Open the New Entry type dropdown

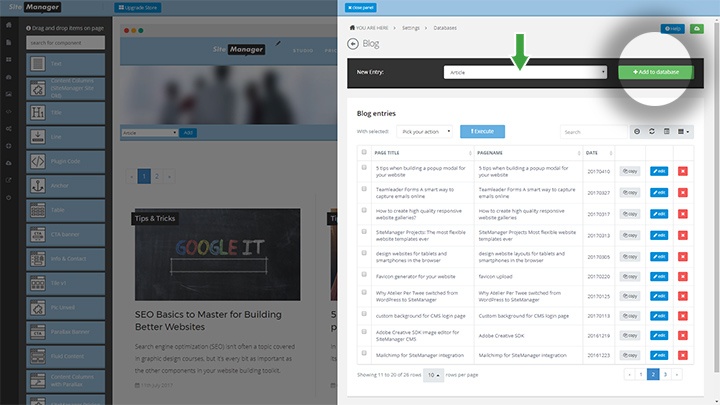525,72
